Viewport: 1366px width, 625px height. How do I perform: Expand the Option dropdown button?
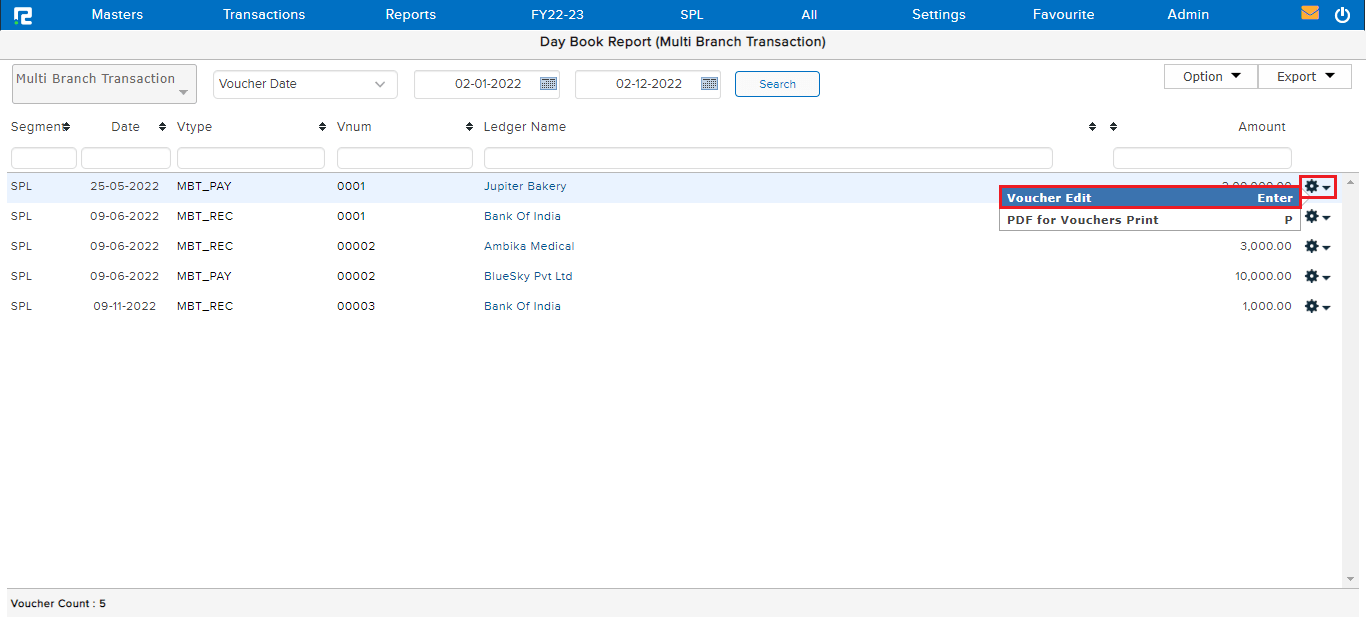pos(1211,77)
